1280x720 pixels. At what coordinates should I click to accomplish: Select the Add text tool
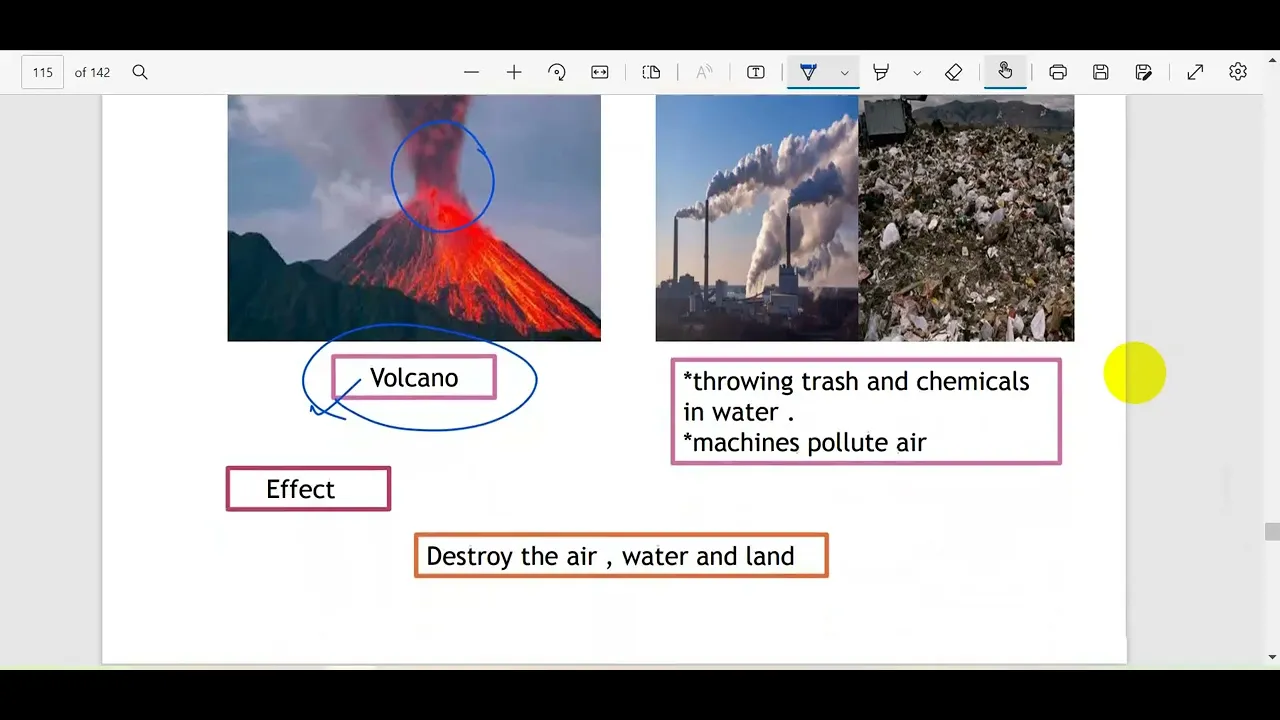point(756,72)
